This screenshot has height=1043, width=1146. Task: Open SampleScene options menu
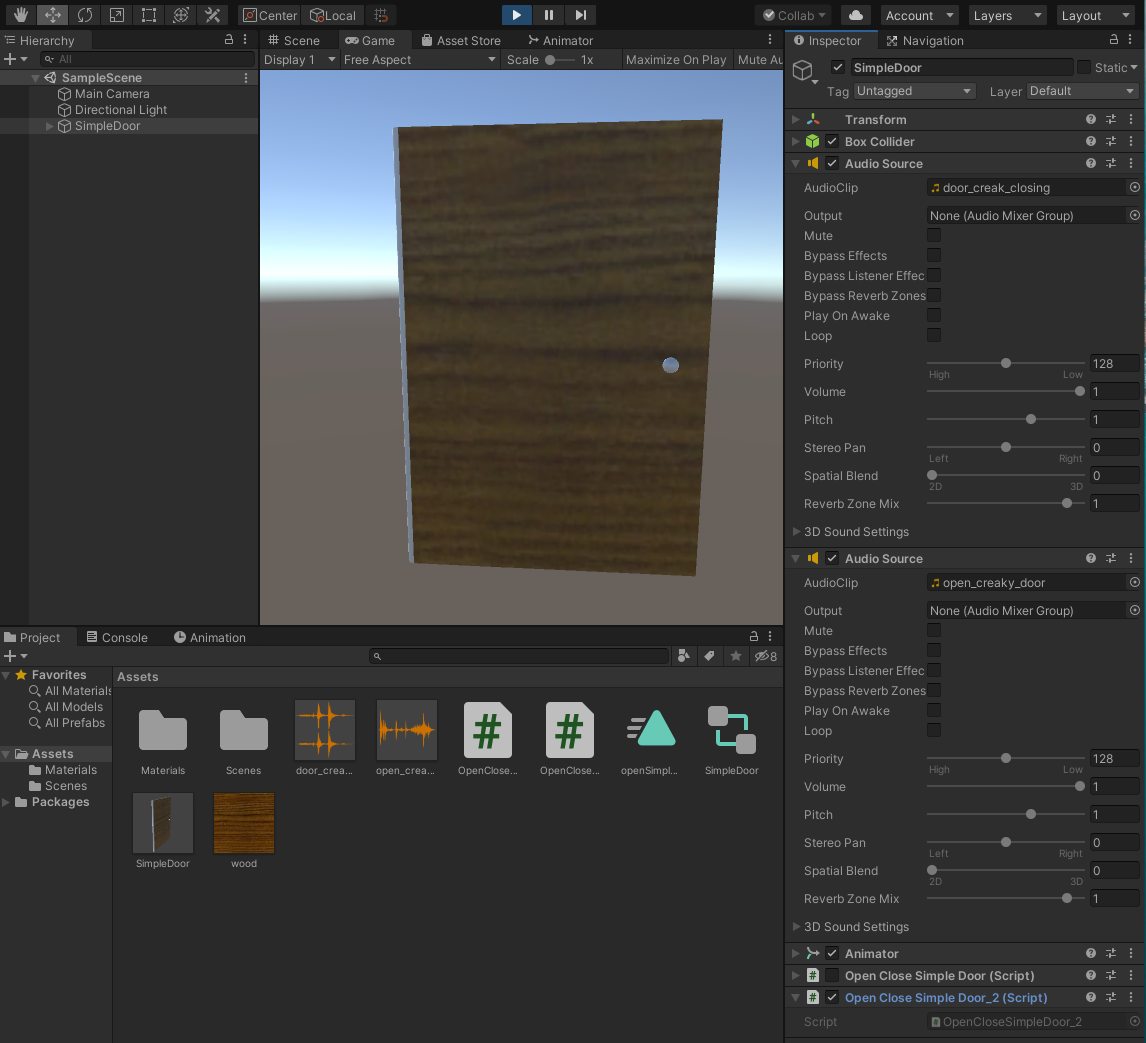[x=246, y=77]
